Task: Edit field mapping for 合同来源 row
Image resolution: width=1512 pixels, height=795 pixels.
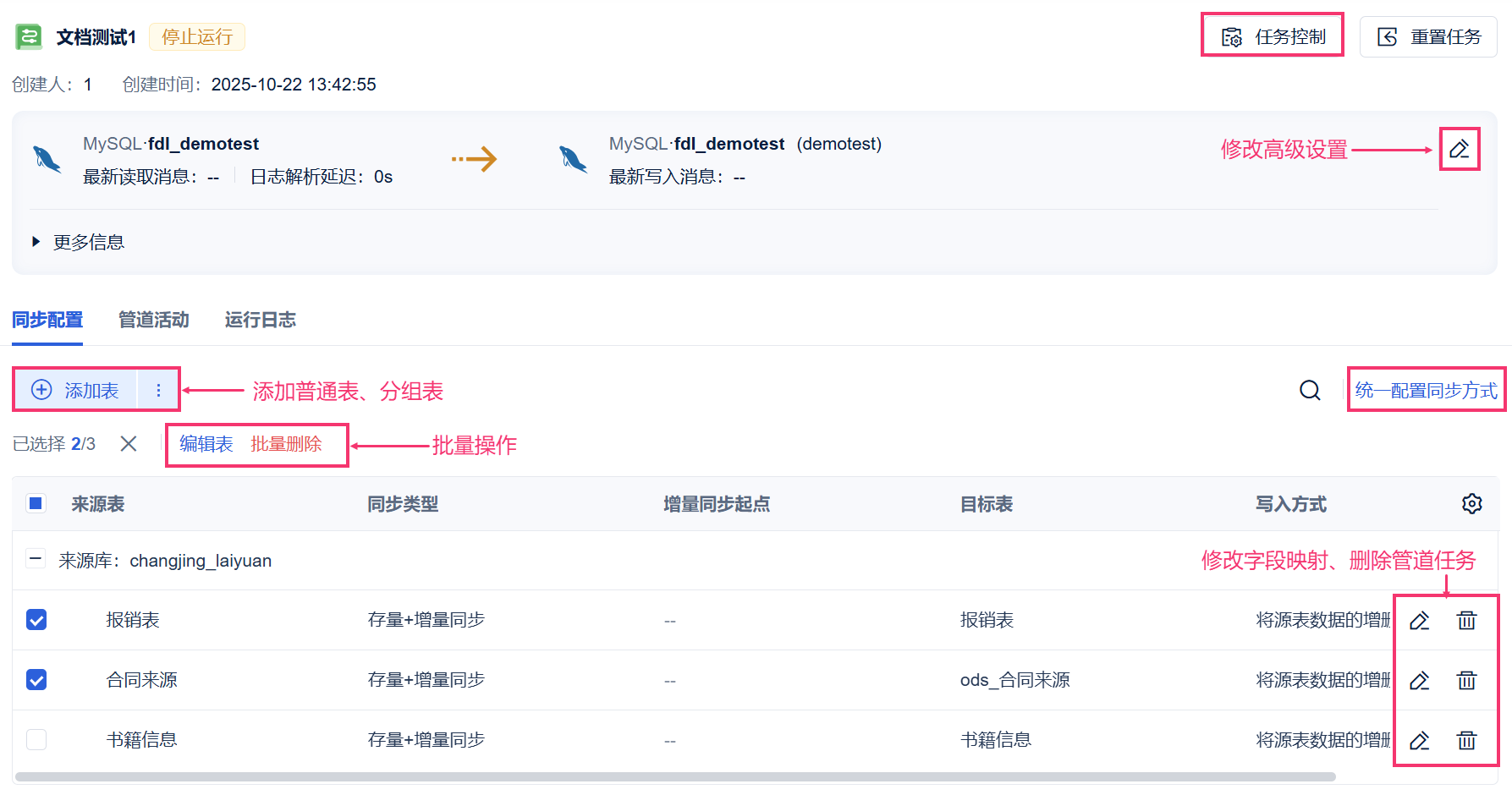Action: (x=1419, y=681)
